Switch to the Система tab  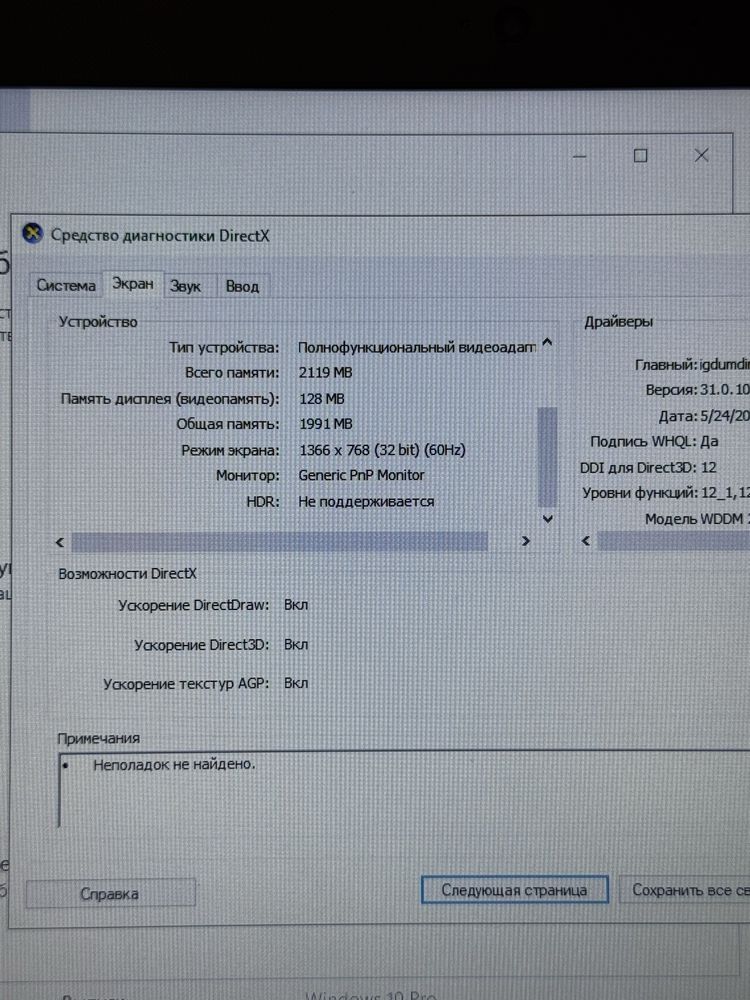[x=66, y=285]
